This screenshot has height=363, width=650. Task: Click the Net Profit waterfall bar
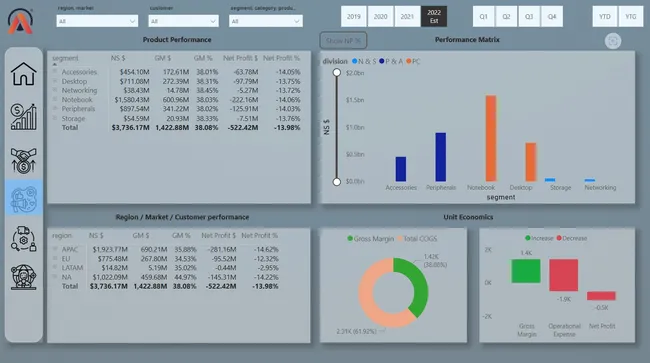point(601,295)
